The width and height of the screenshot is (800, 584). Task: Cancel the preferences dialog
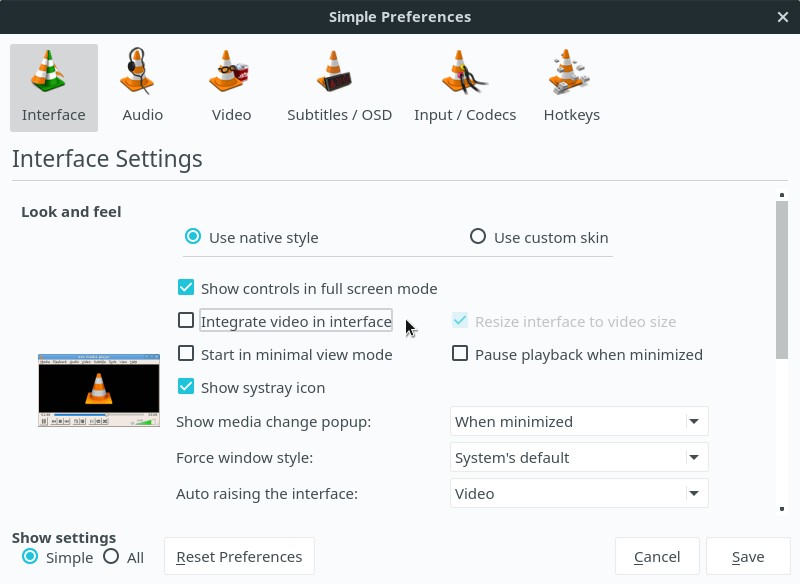(657, 556)
